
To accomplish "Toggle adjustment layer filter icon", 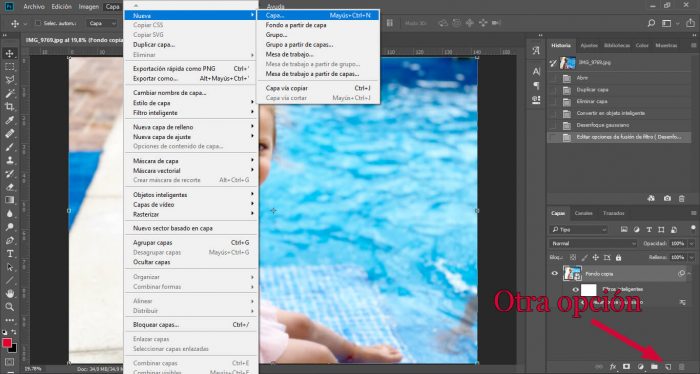I will coord(637,229).
